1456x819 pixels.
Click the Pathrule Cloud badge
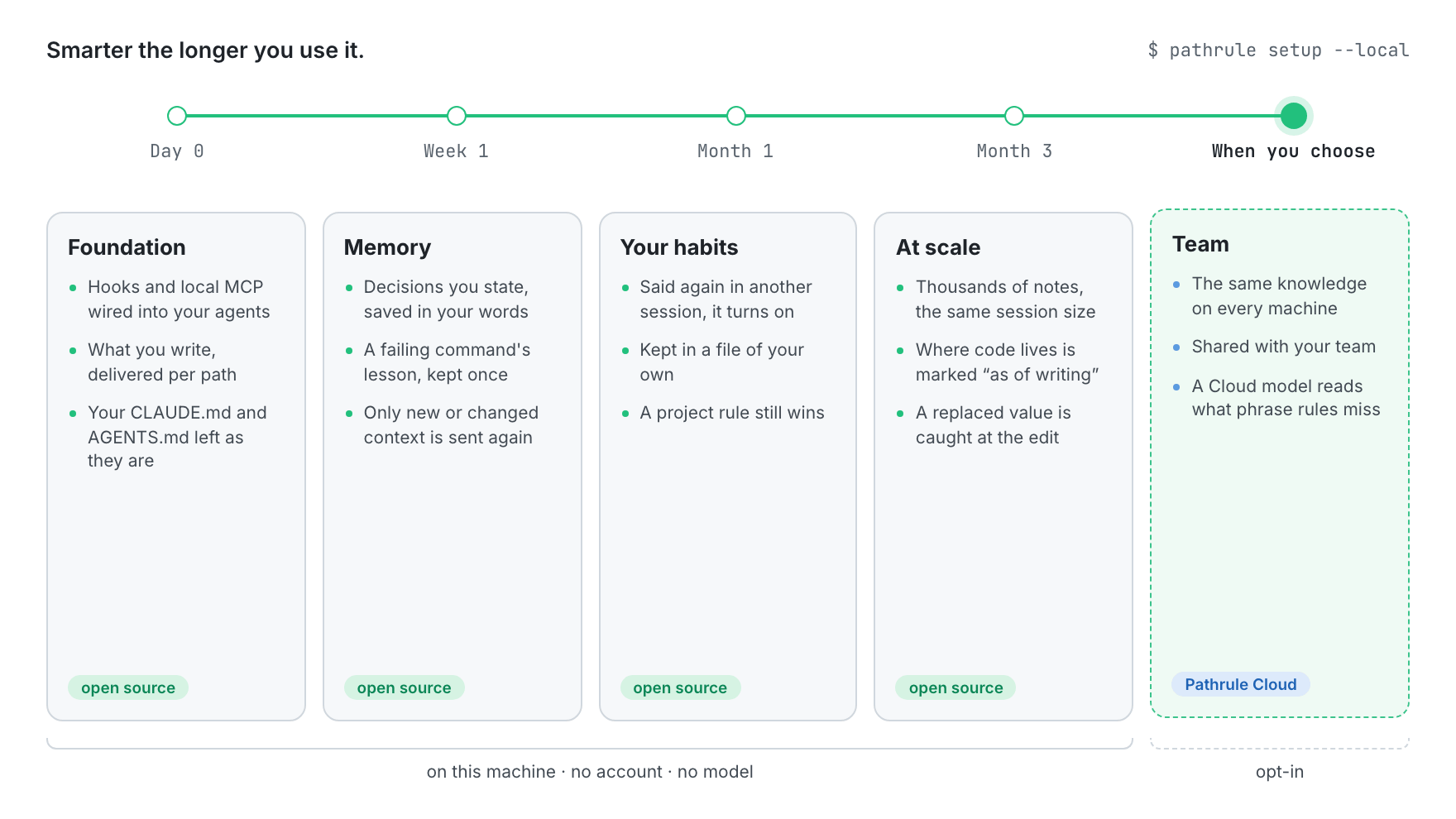click(x=1241, y=684)
